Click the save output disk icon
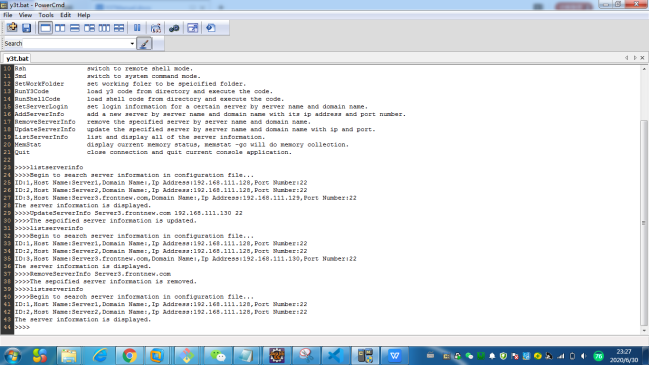This screenshot has height=365, width=649. pos(26,28)
